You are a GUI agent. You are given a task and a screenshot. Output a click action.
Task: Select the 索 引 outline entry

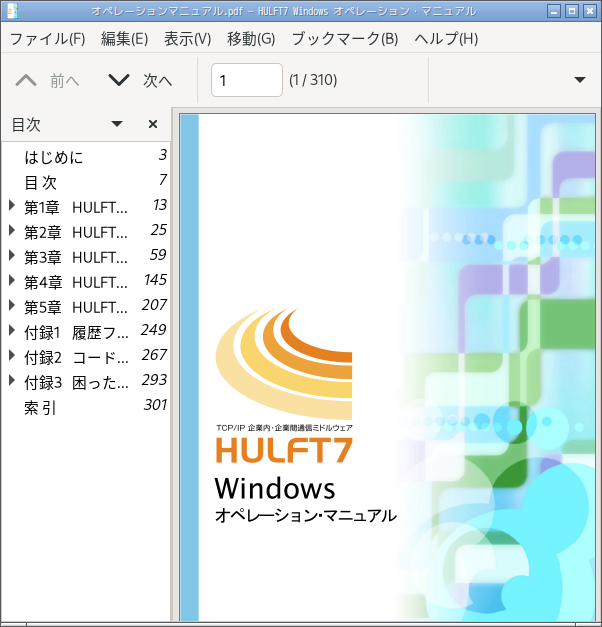coord(86,407)
